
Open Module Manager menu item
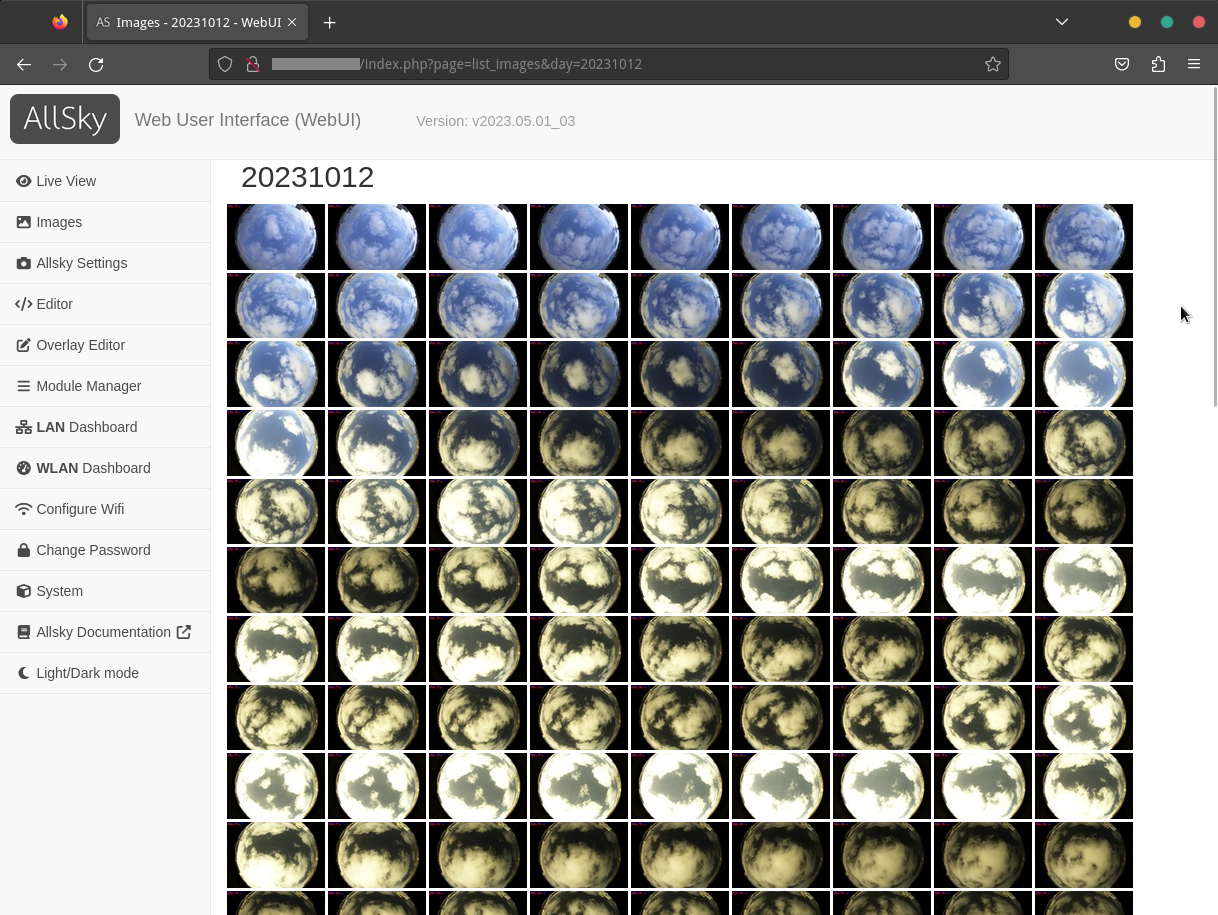[x=105, y=386]
